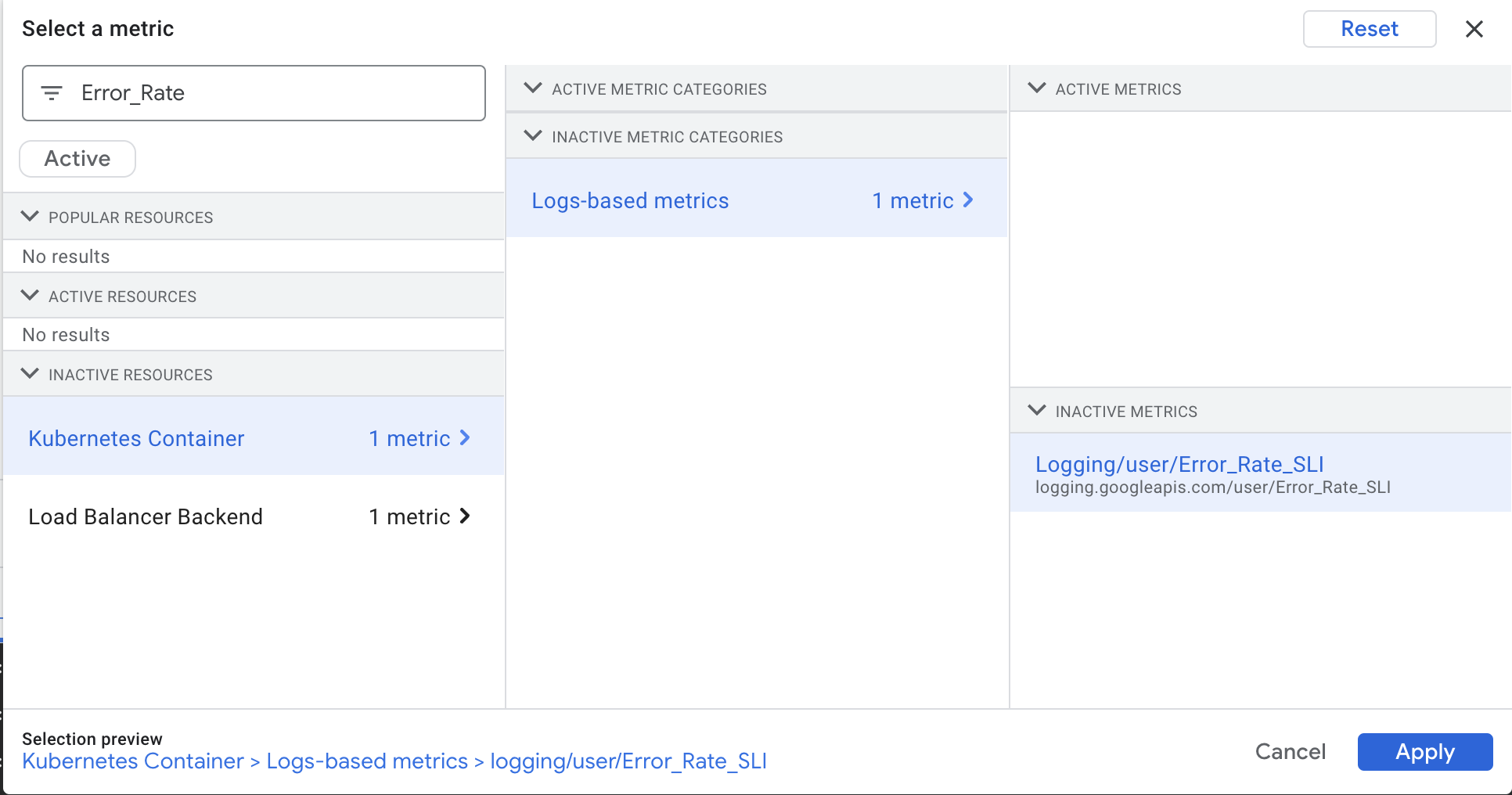
Task: Collapse the INACTIVE RESOURCES section
Action: [30, 374]
